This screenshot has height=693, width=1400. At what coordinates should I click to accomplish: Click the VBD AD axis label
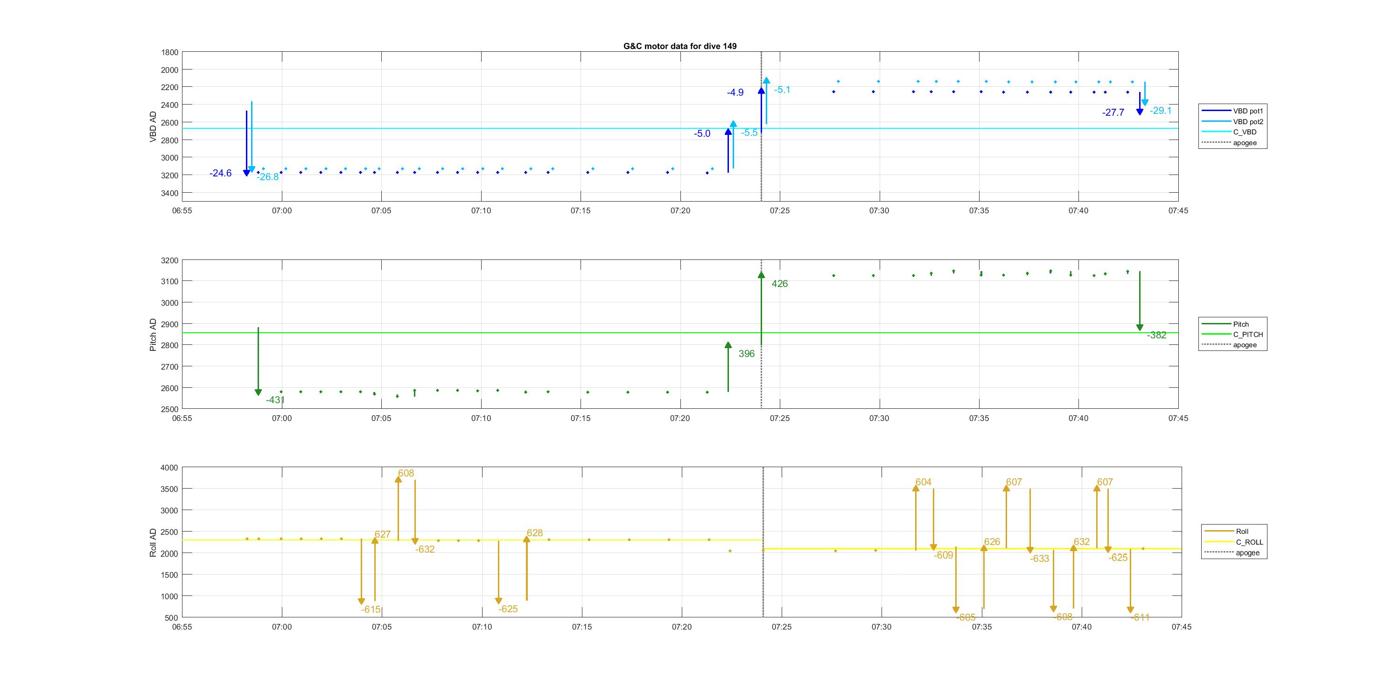tap(153, 126)
